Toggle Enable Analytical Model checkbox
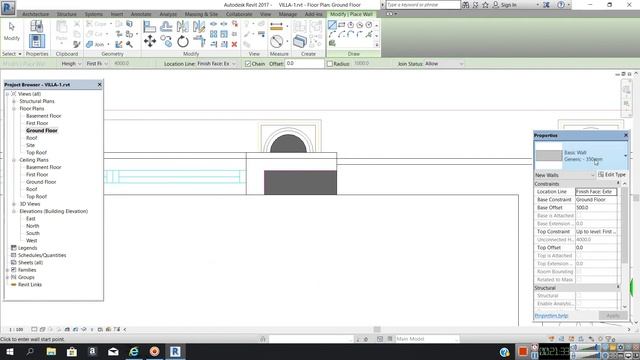This screenshot has width=640, height=360. [578, 304]
